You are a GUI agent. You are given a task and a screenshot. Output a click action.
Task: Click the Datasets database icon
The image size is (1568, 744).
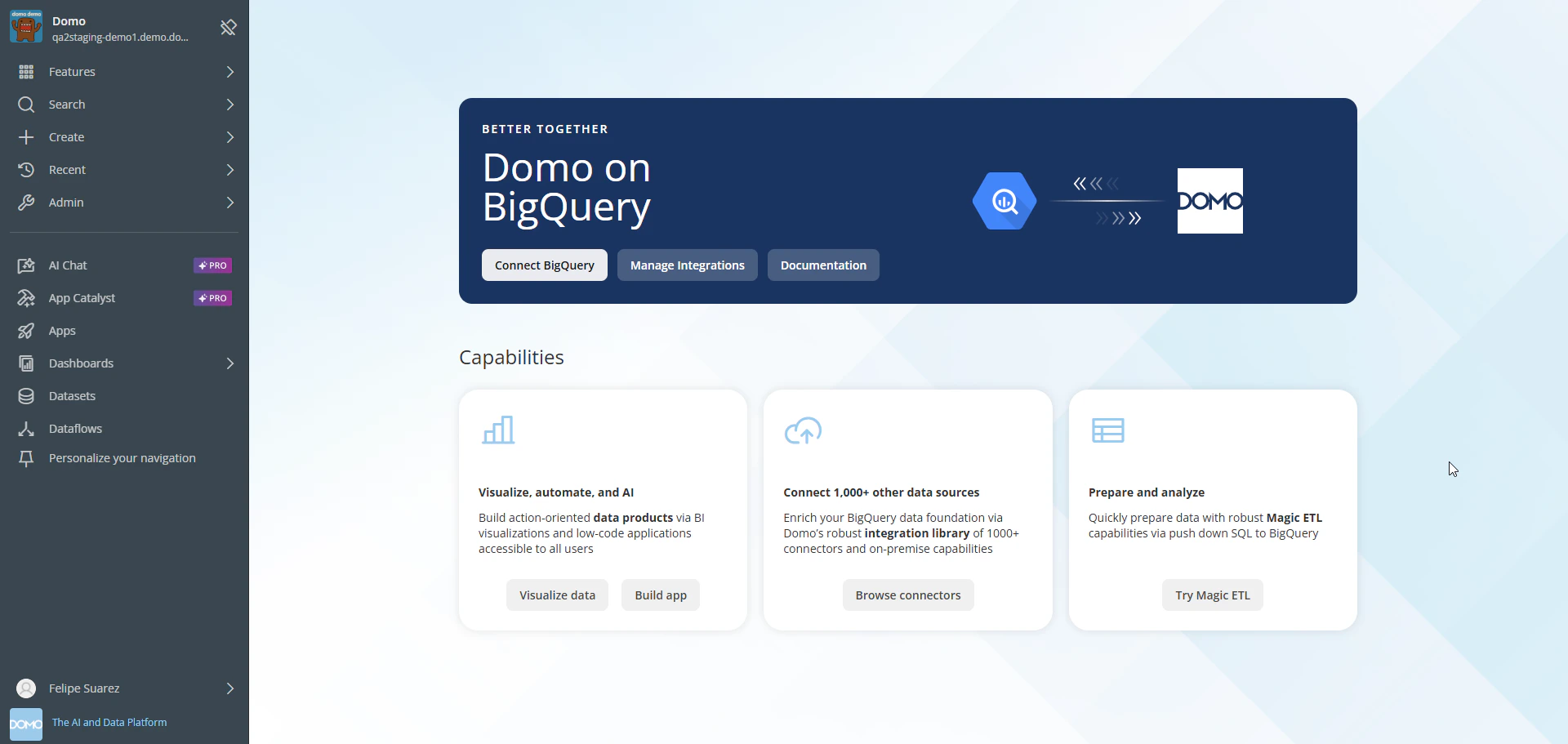click(x=26, y=396)
